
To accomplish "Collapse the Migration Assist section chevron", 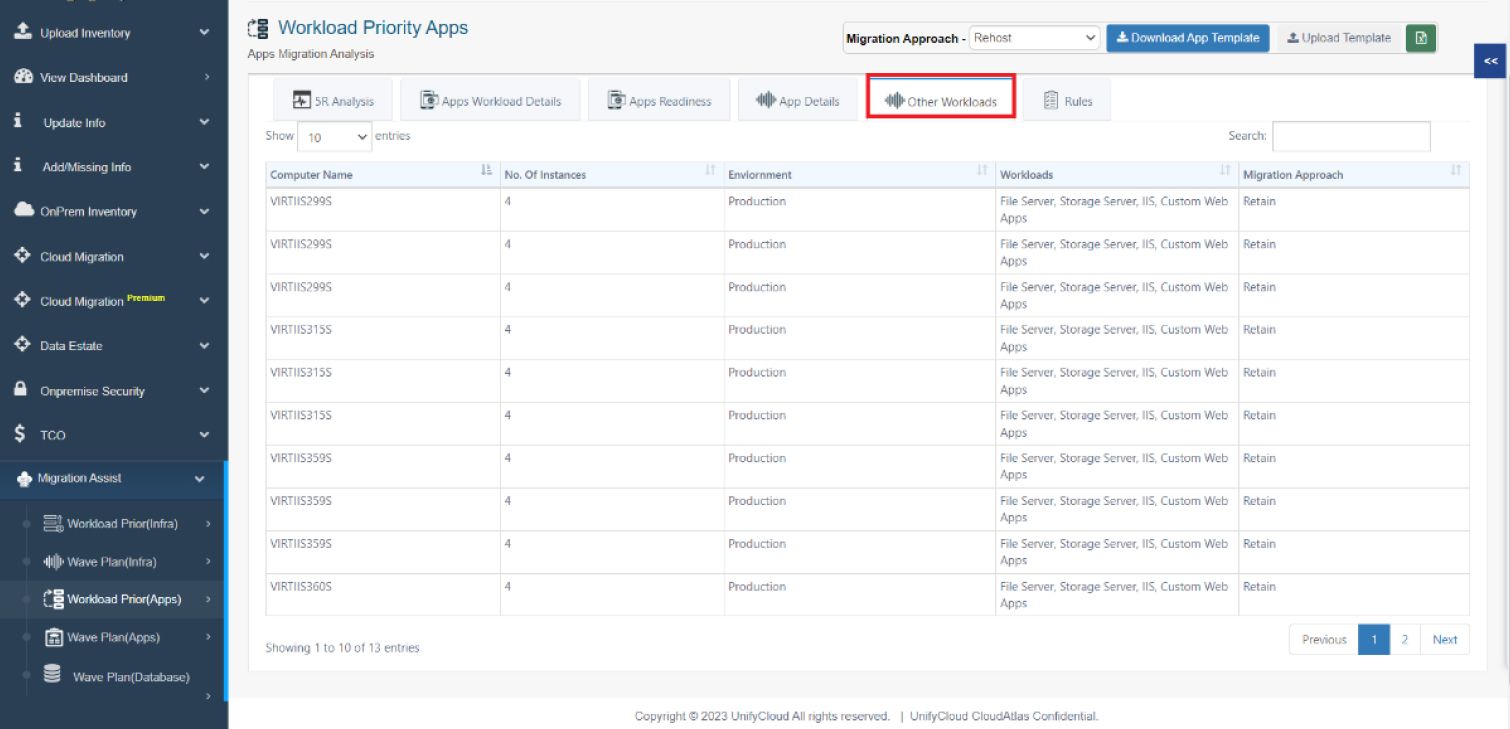I will pos(199,479).
